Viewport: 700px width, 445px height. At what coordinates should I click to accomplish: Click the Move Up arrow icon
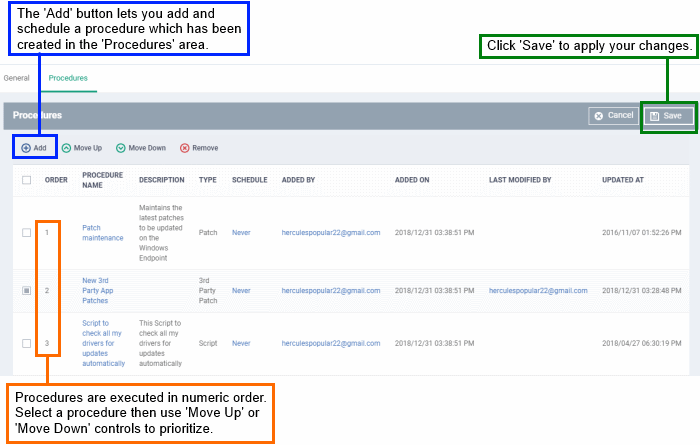click(x=66, y=148)
